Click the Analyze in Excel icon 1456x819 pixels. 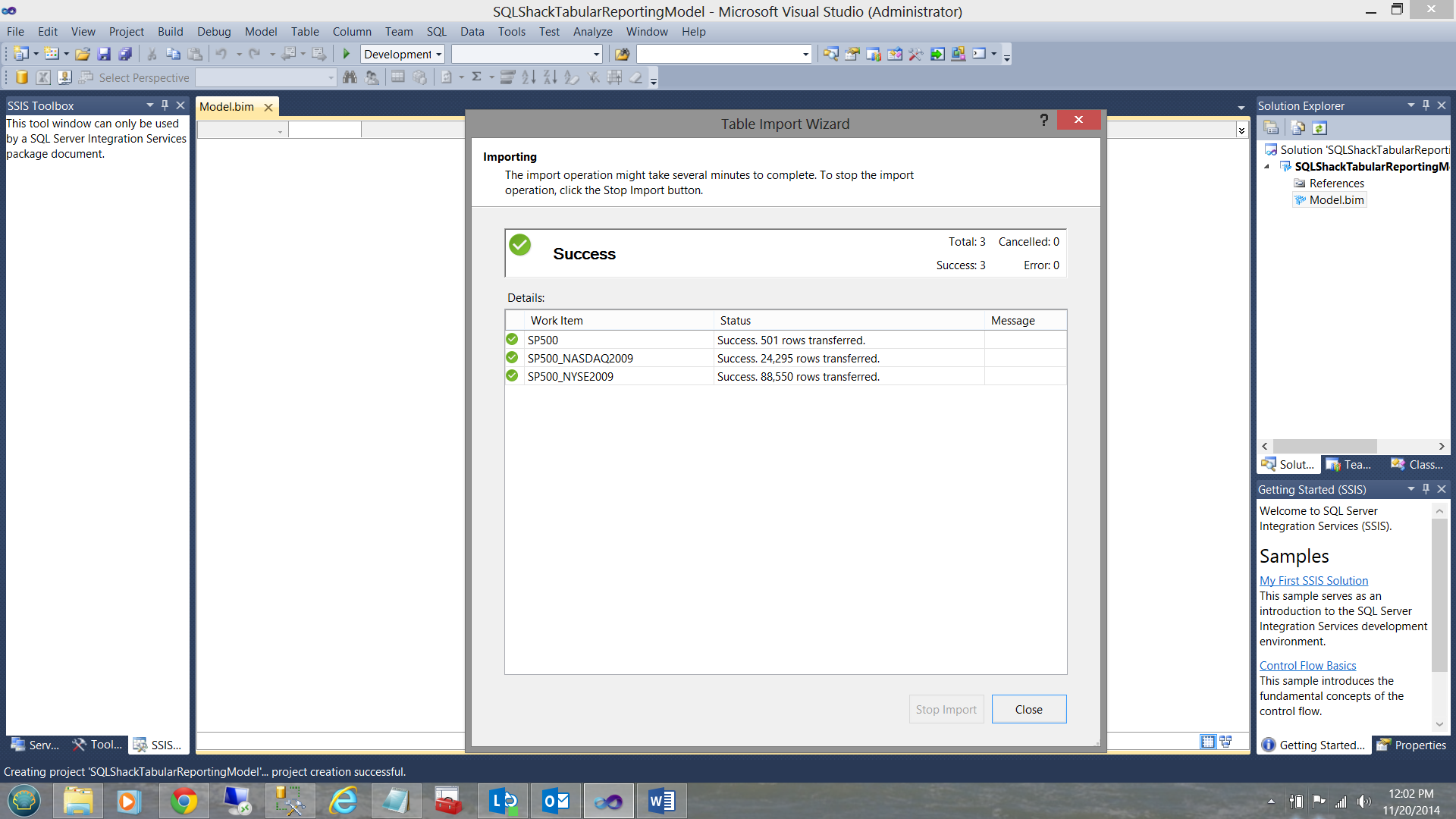coord(43,77)
